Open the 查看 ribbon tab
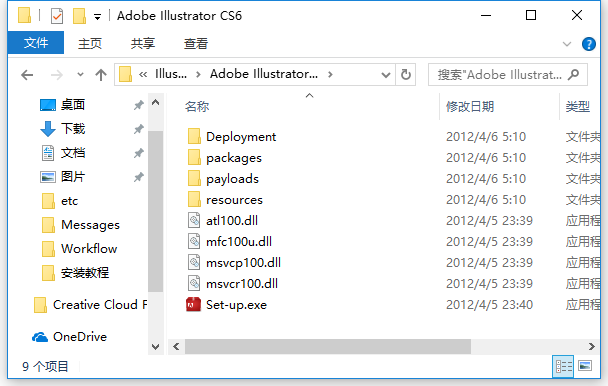Viewport: 608px width, 386px height. coord(196,43)
